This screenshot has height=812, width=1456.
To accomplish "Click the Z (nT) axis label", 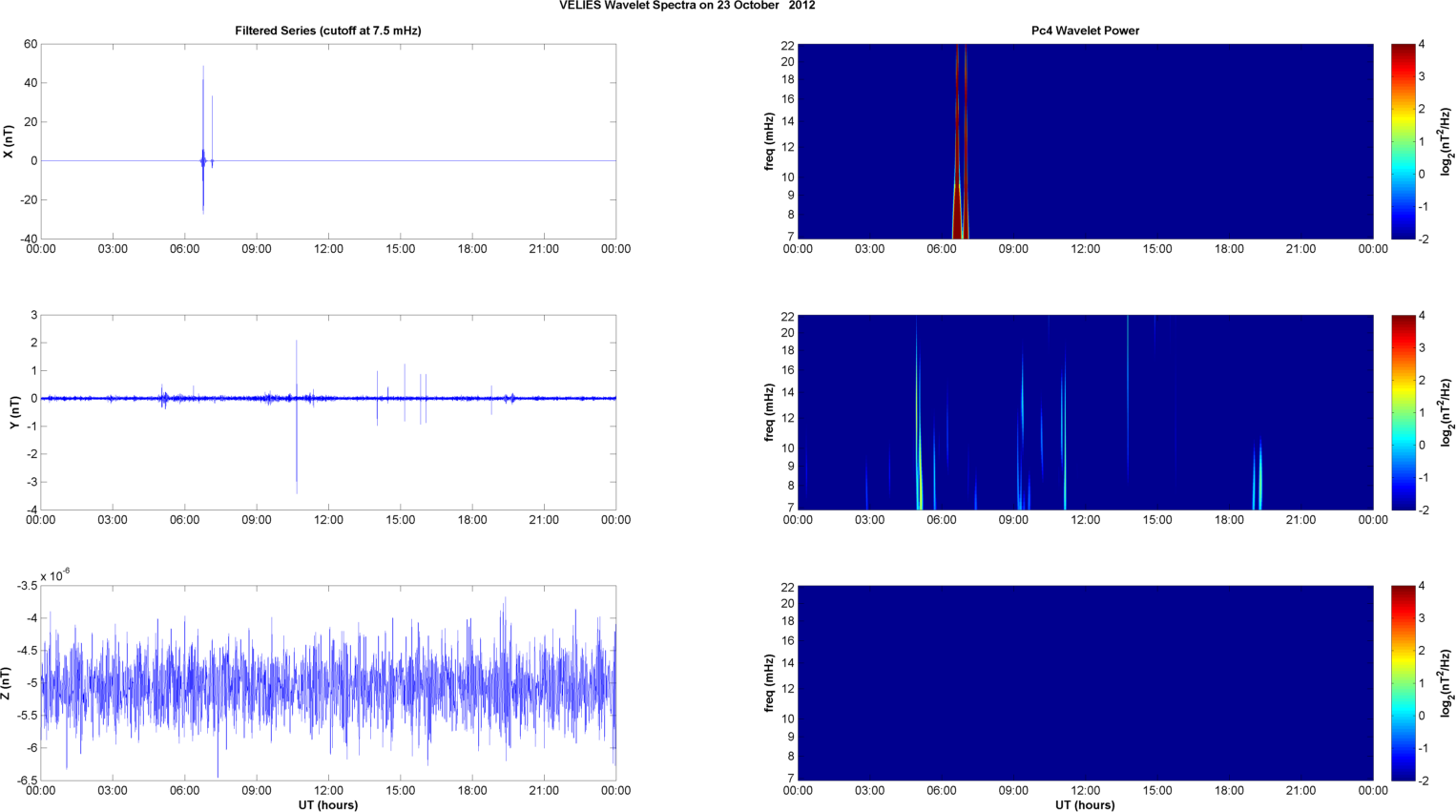I will point(9,683).
